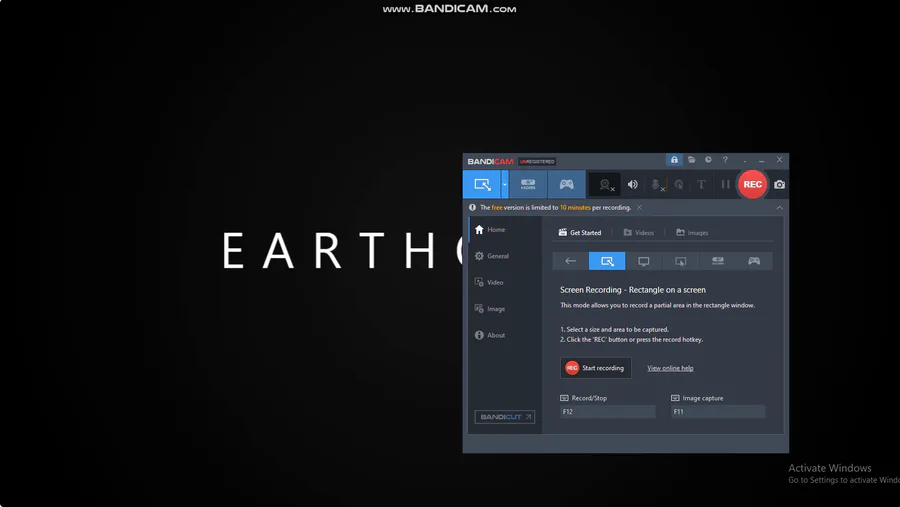
Task: Open the Bandicut link button
Action: coord(505,417)
